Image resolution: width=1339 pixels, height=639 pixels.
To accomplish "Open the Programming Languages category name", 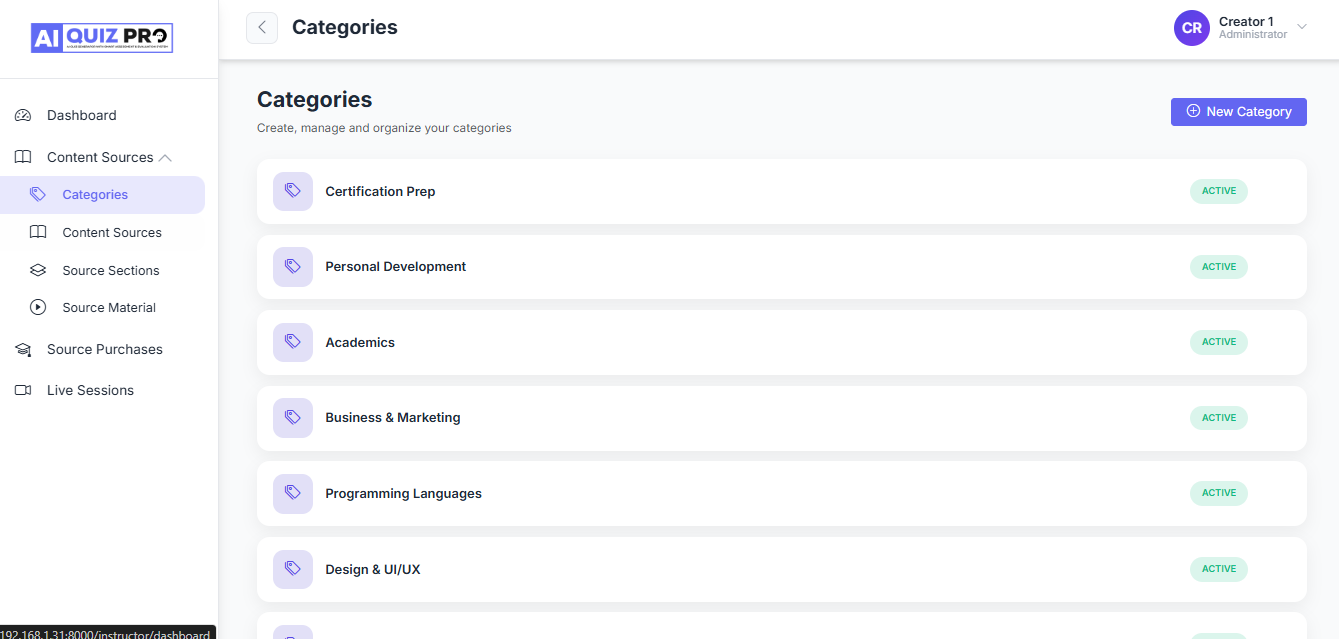I will point(403,494).
